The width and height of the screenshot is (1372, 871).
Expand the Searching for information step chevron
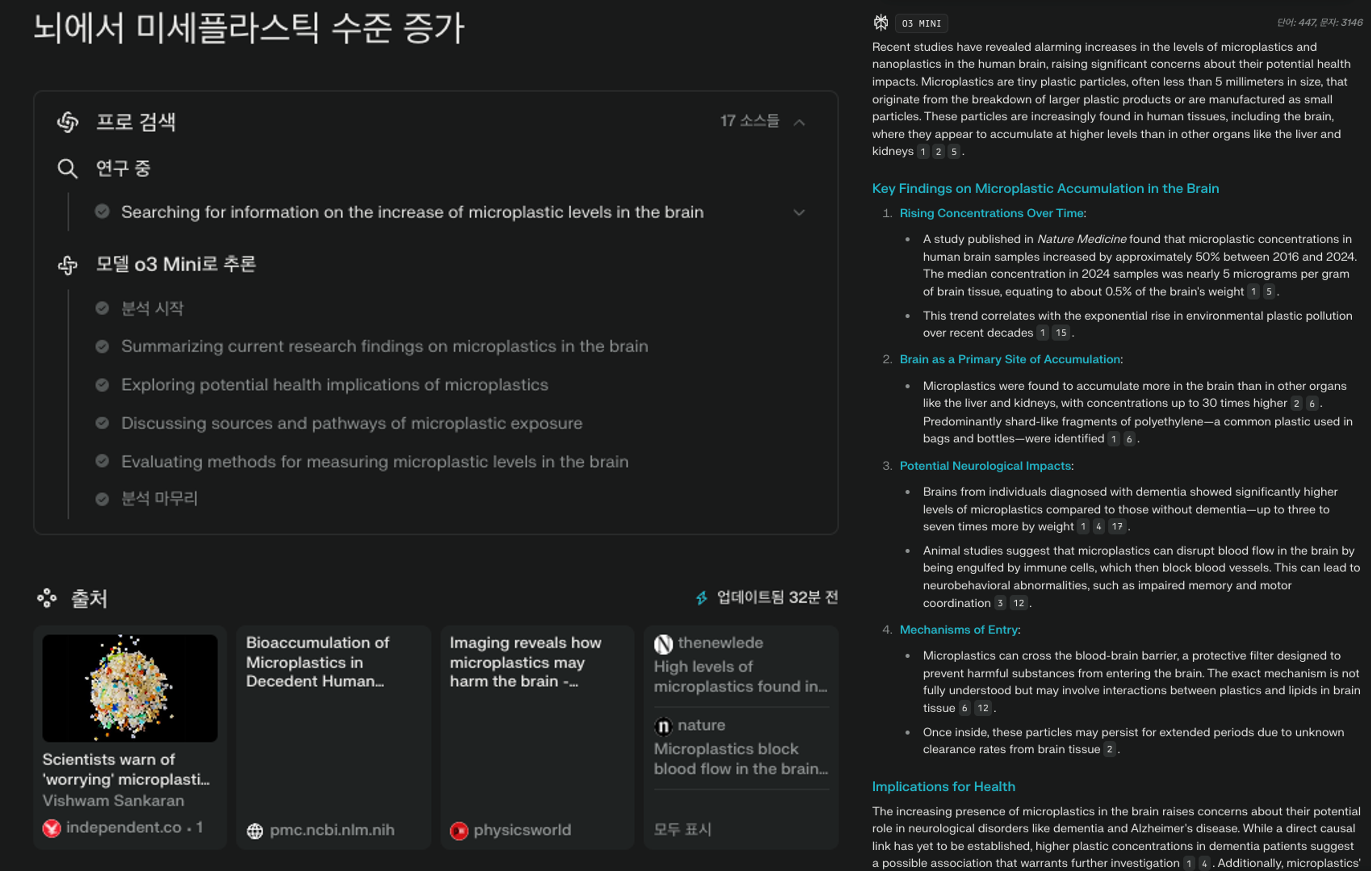[x=799, y=212]
